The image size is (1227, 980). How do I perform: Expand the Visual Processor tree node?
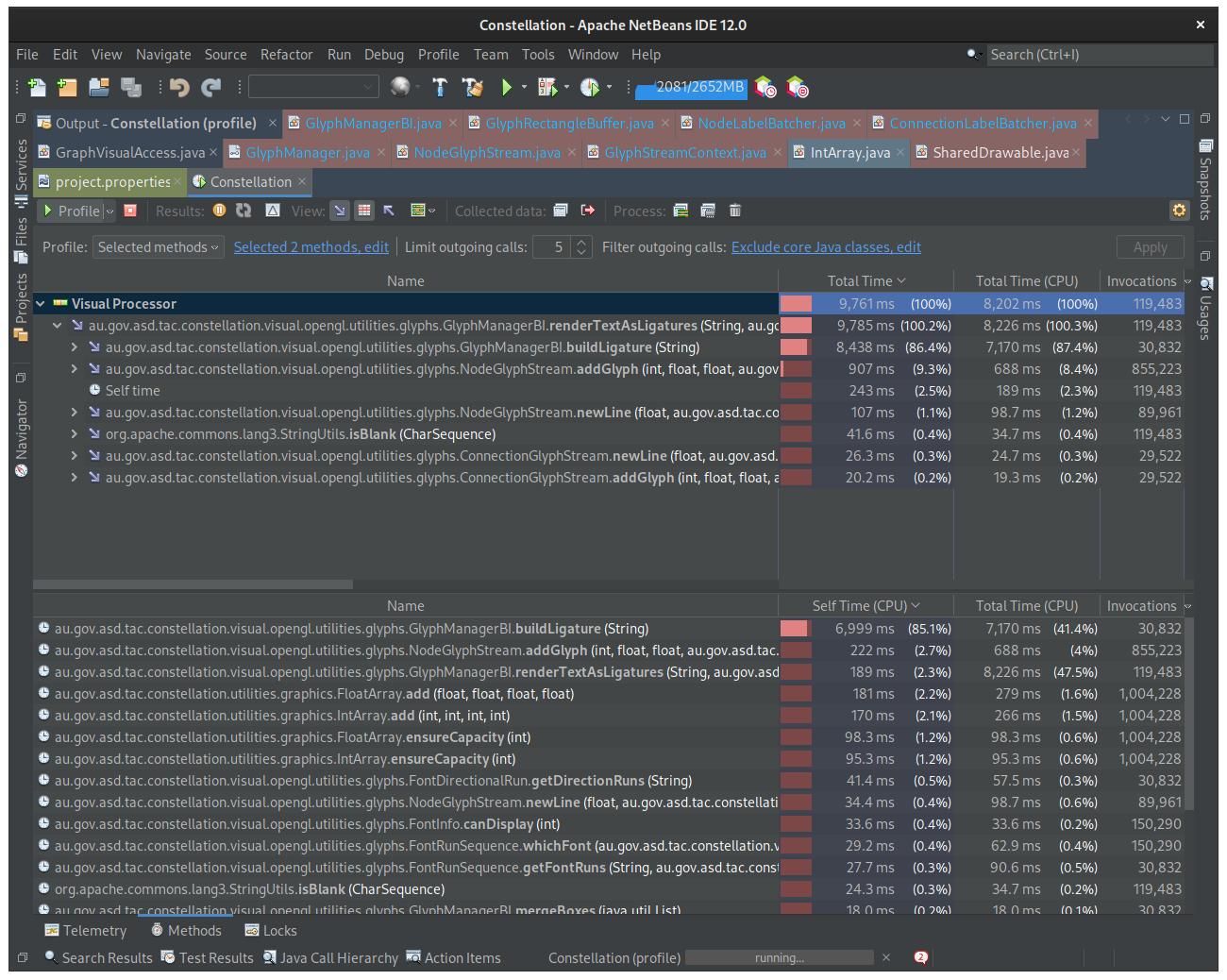pos(40,303)
